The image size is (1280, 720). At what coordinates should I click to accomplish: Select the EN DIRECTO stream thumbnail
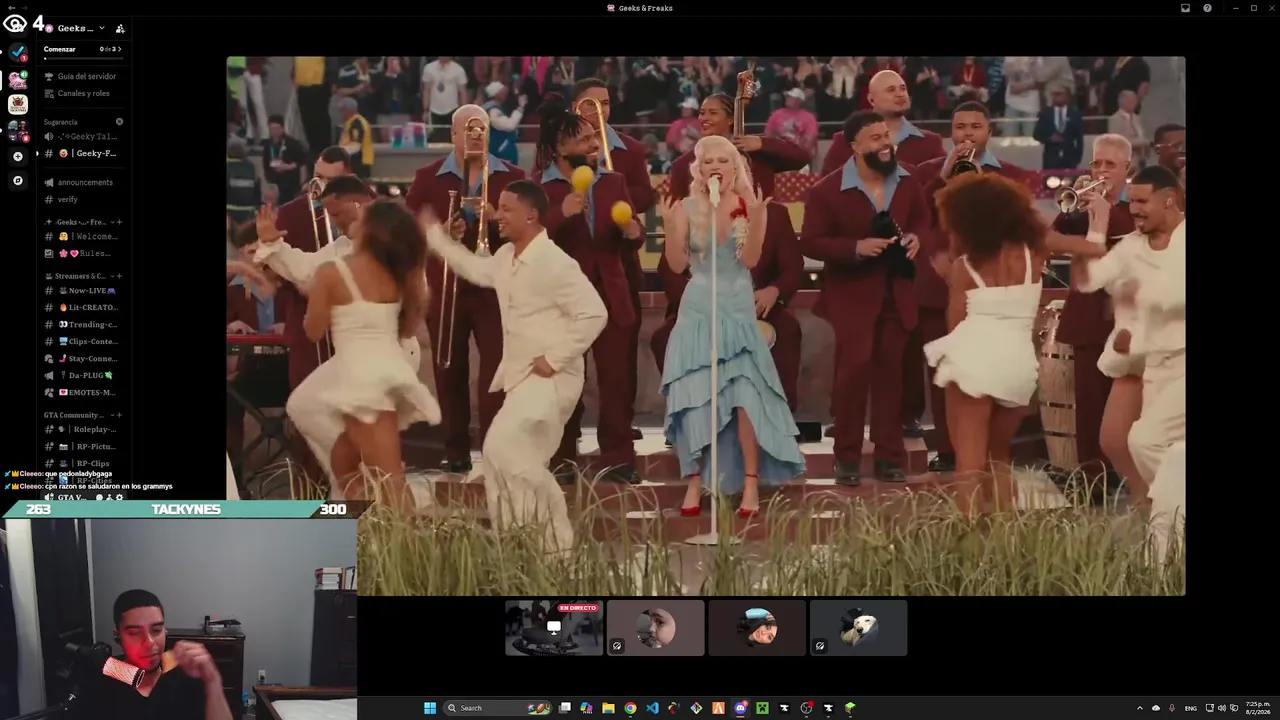(554, 628)
